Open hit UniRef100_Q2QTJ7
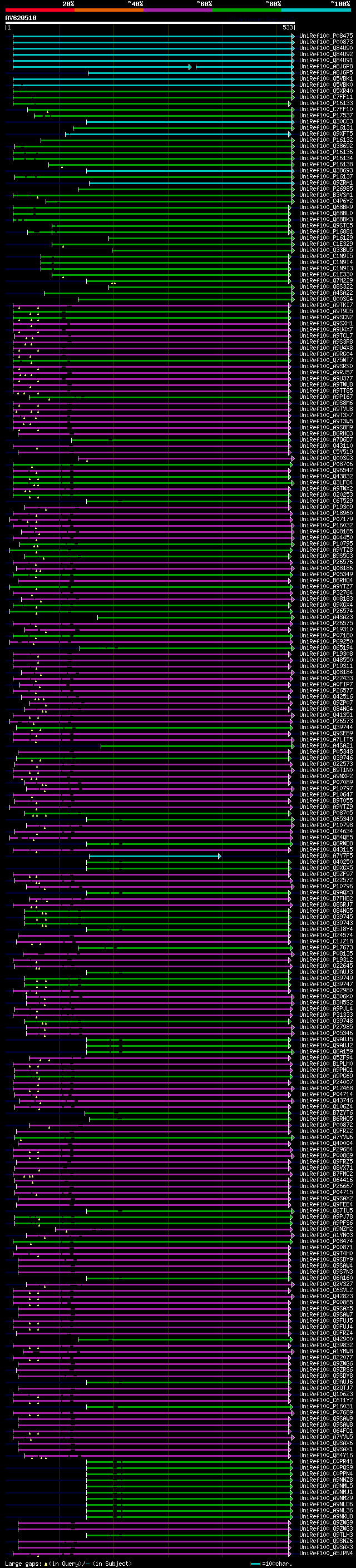 click(x=326, y=1388)
